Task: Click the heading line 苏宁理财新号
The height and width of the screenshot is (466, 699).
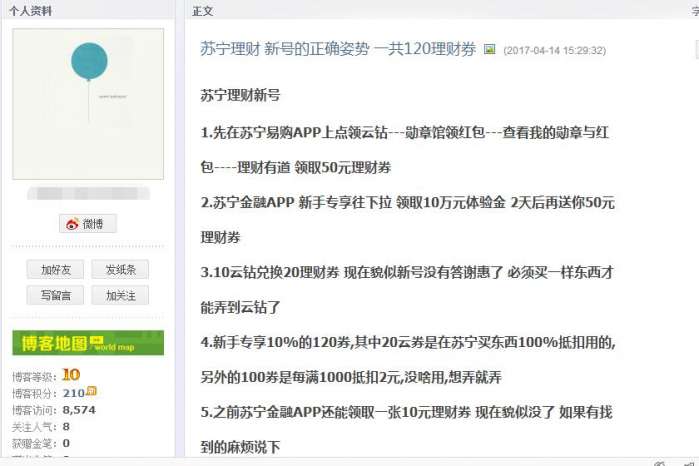Action: (240, 95)
